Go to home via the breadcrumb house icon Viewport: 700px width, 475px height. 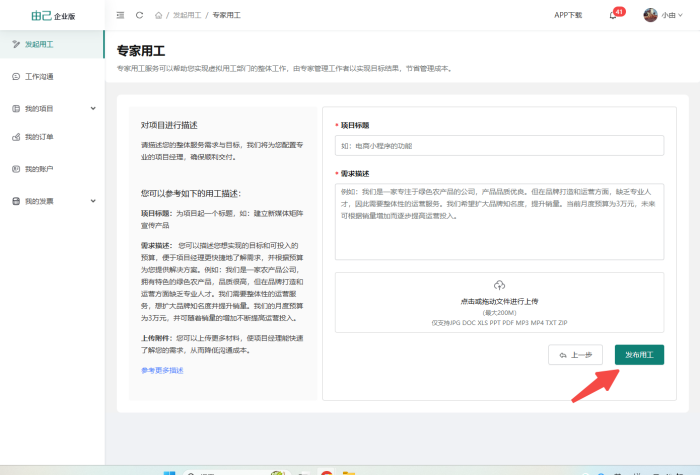coord(158,15)
